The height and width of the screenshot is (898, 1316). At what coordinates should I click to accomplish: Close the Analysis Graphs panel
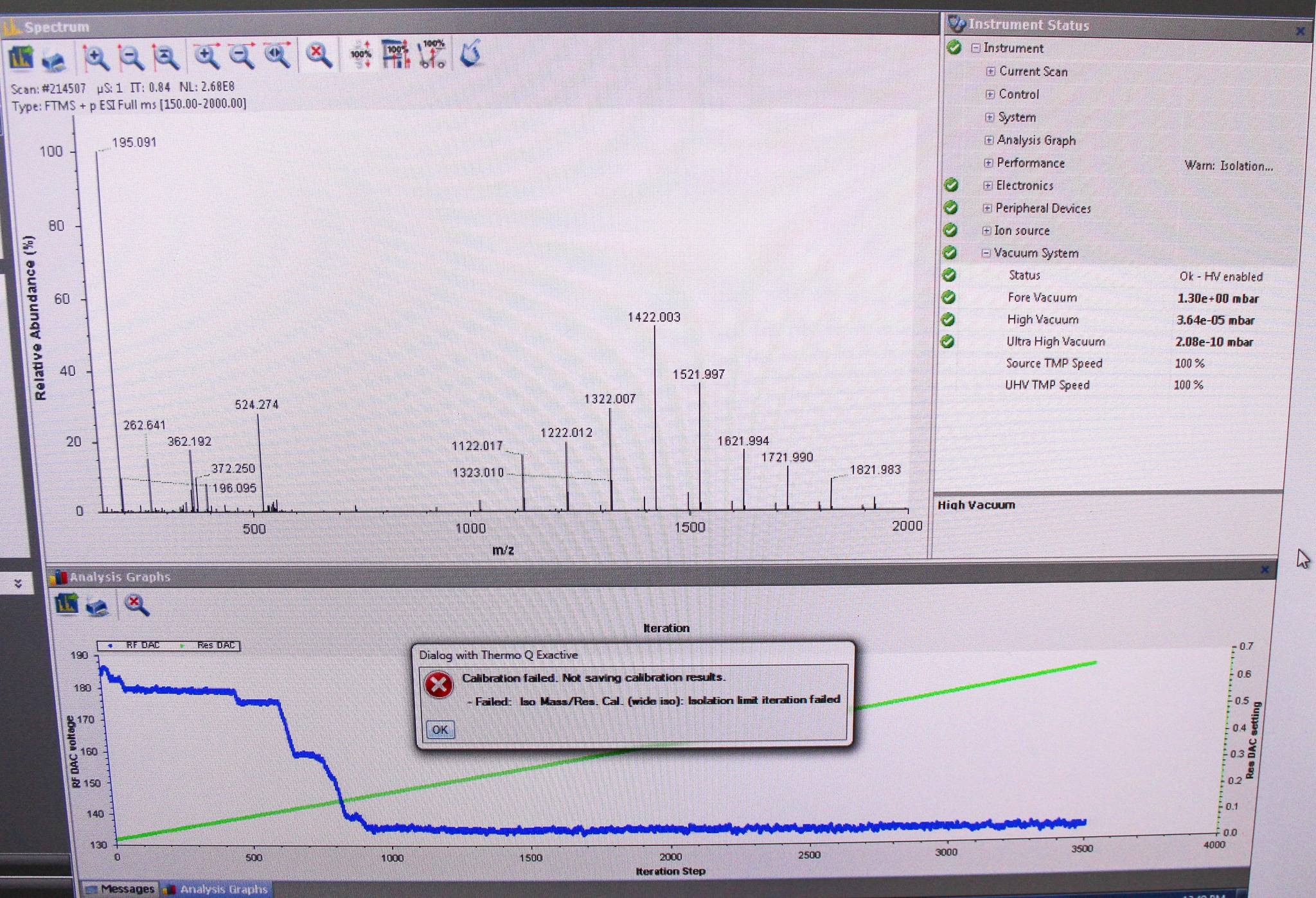tap(1265, 570)
